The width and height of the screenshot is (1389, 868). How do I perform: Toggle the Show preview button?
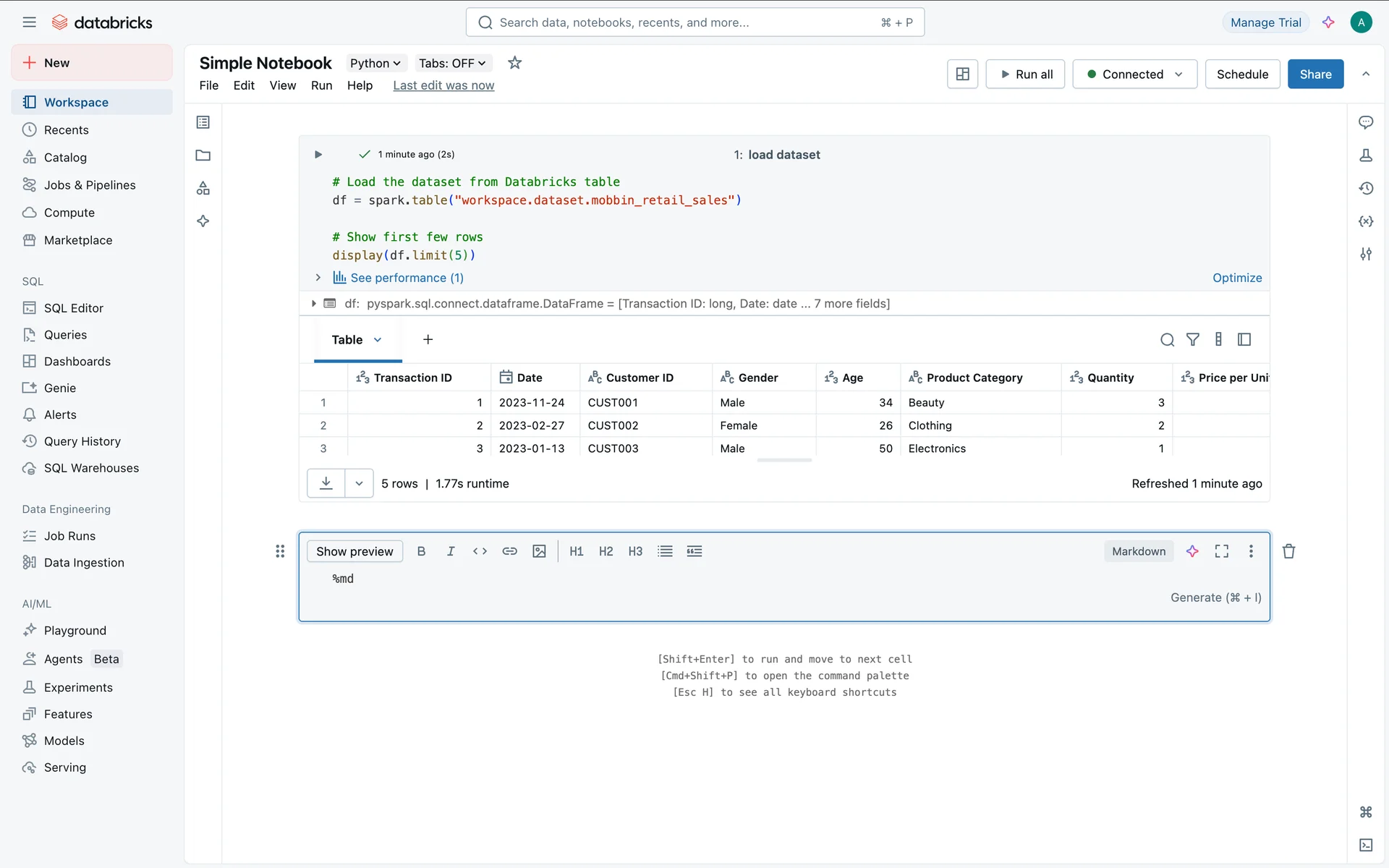pyautogui.click(x=354, y=551)
